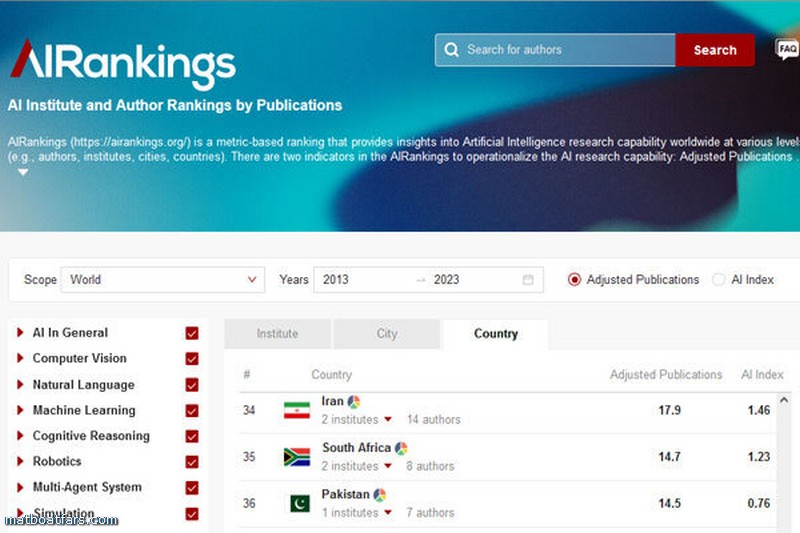The height and width of the screenshot is (533, 800).
Task: Expand the Natural Language category arrow
Action: coord(20,384)
